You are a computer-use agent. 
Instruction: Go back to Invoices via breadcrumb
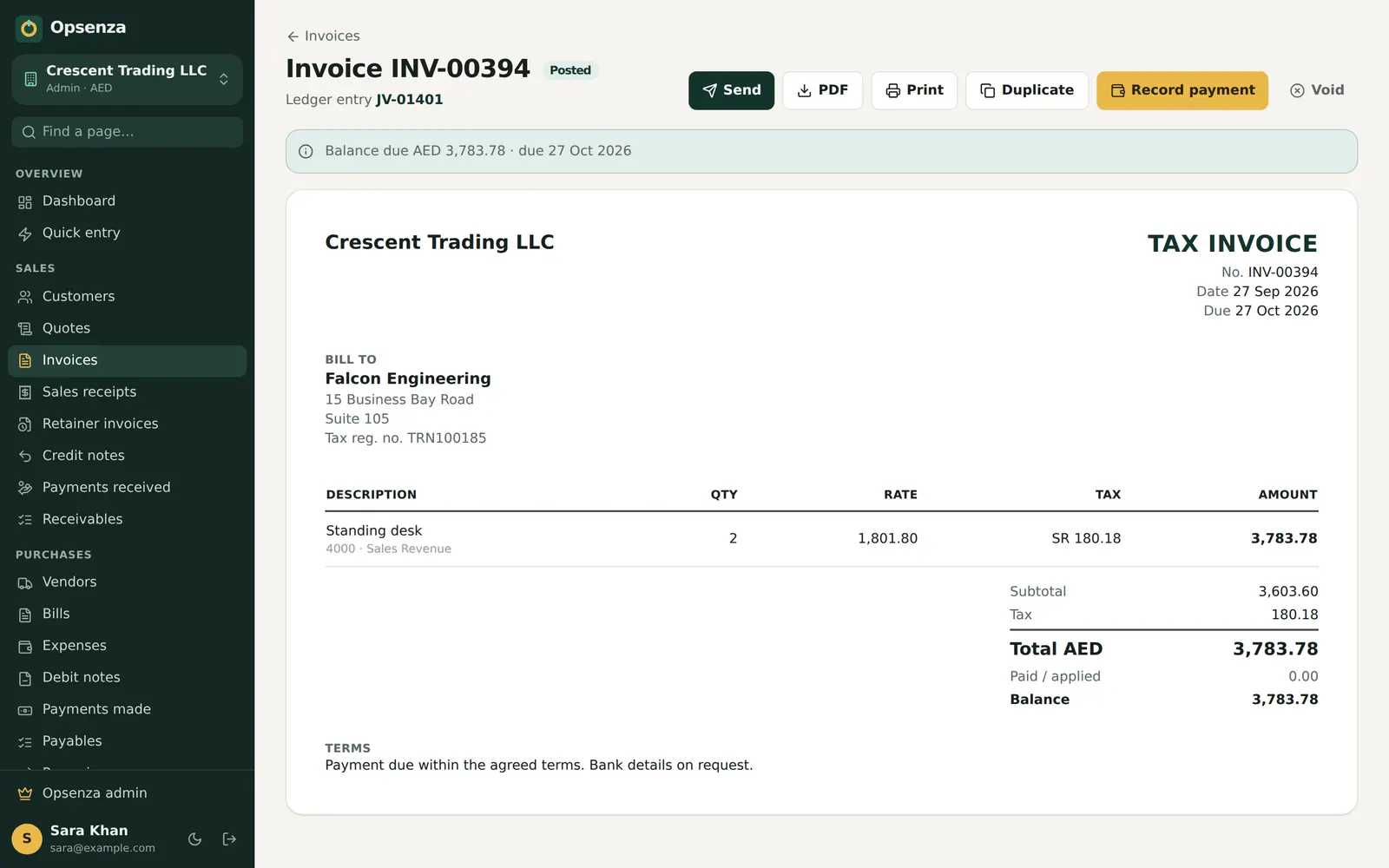323,36
